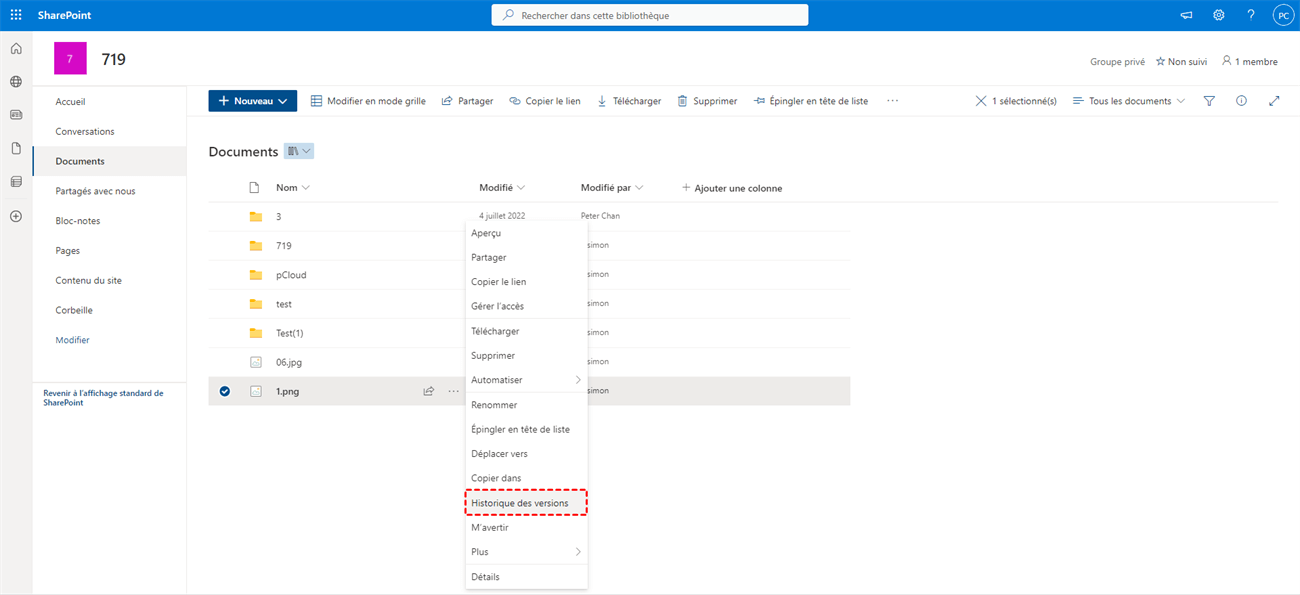Expand content with the full-screen arrows icon

pos(1273,101)
